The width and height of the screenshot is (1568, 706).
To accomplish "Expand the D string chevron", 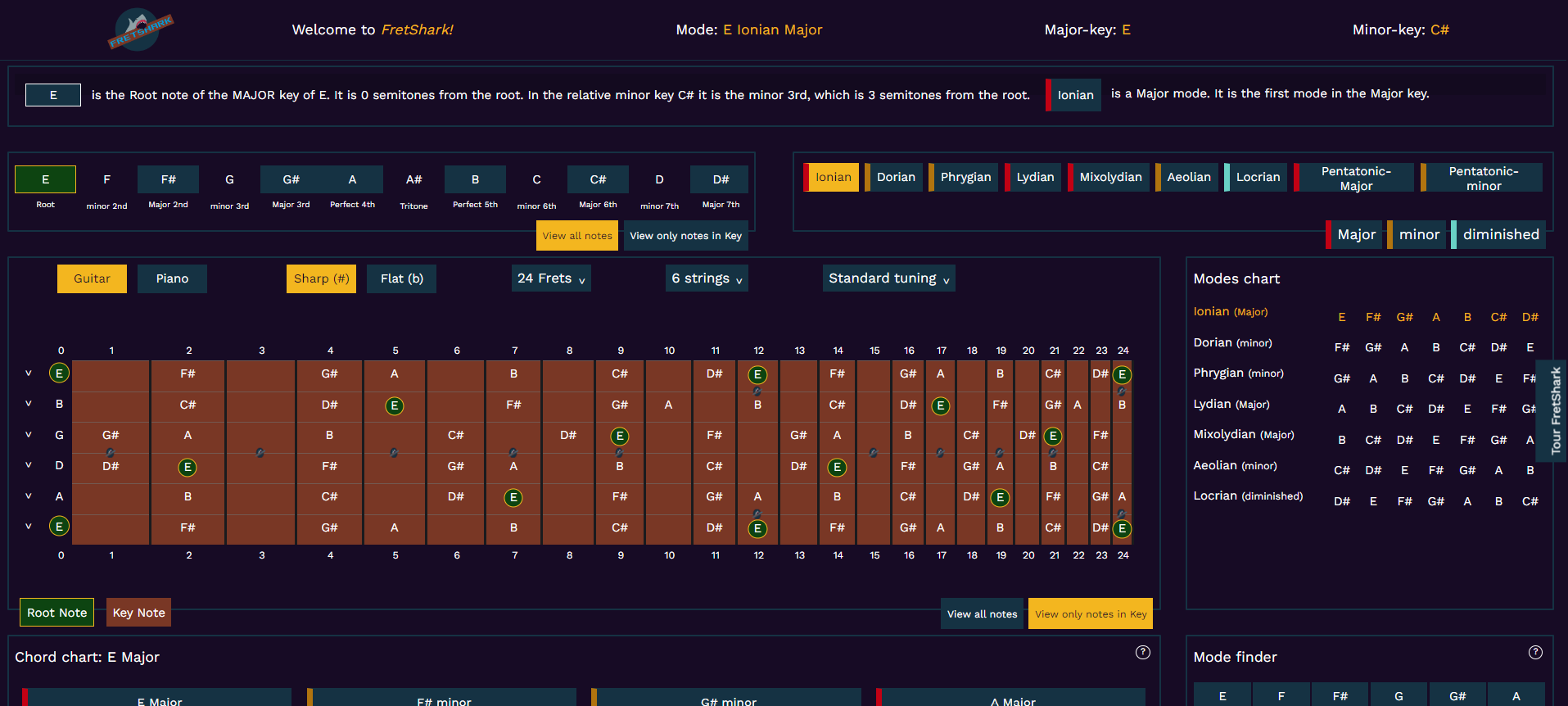I will tap(29, 465).
